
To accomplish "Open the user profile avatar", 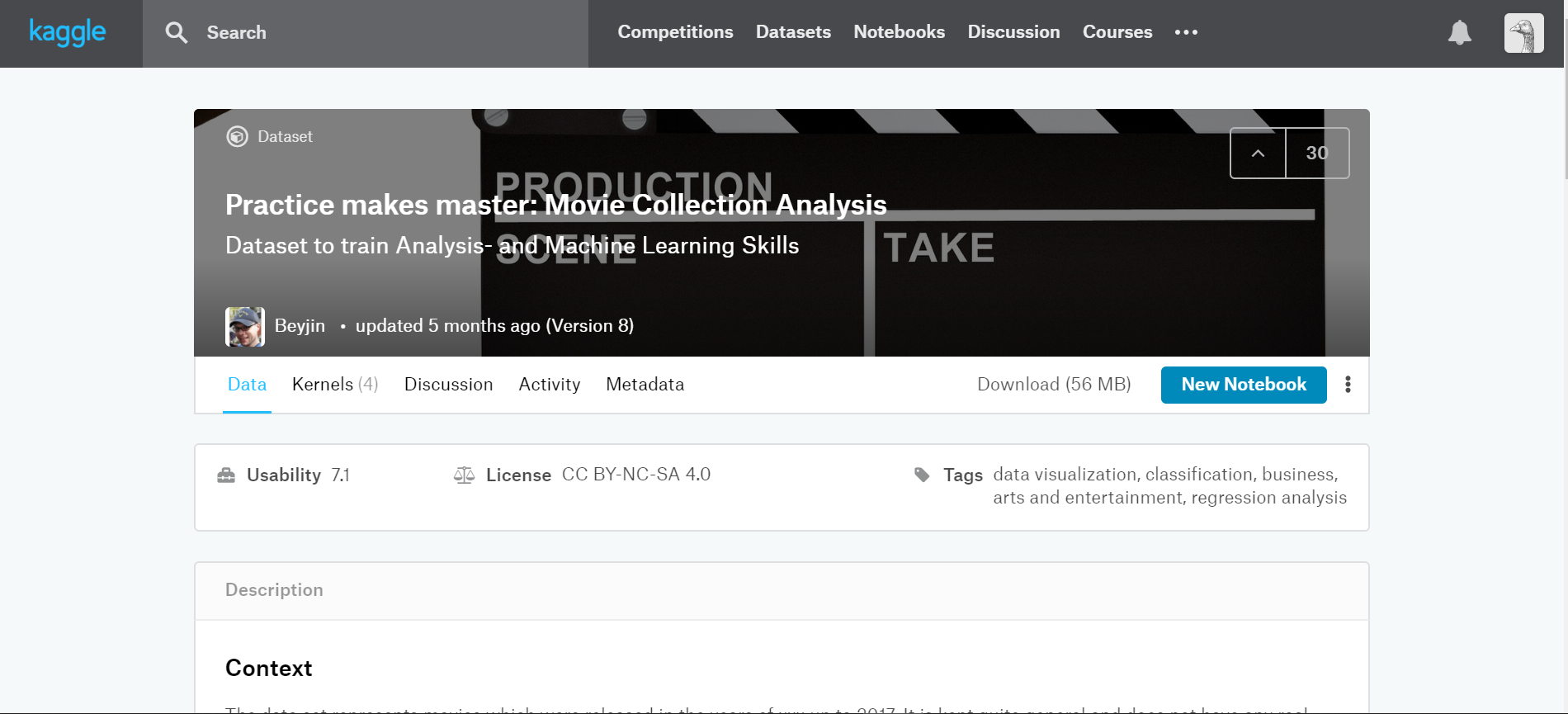I will [1523, 34].
